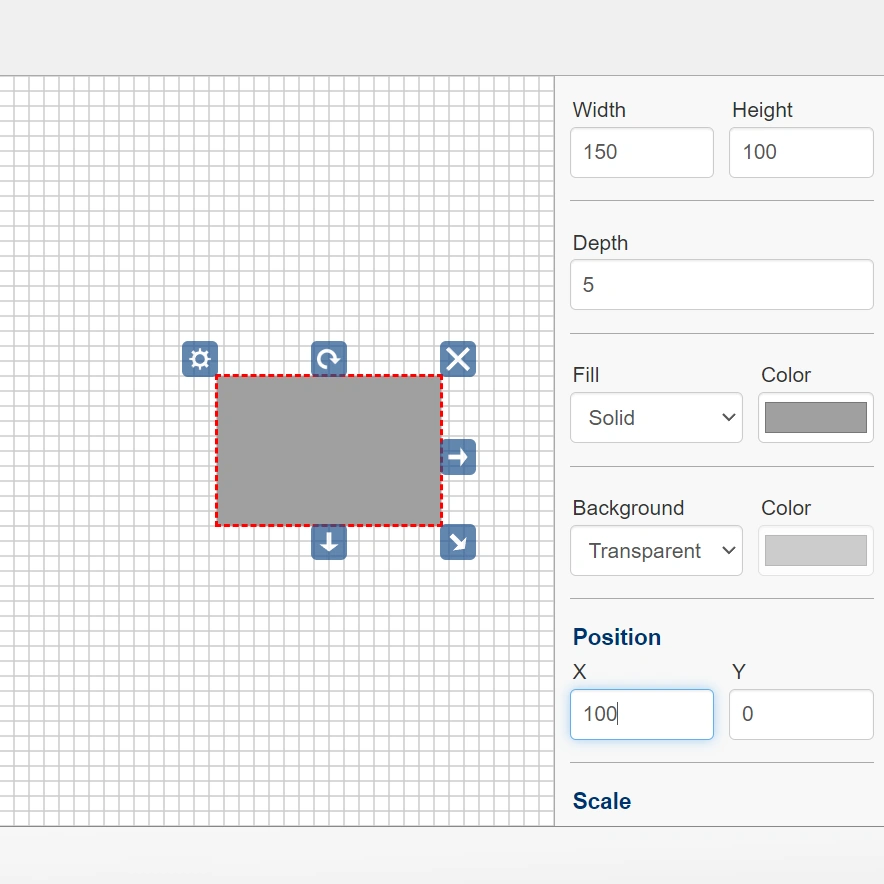This screenshot has width=884, height=884.
Task: Click the rotate handle above the rectangle
Action: (328, 359)
